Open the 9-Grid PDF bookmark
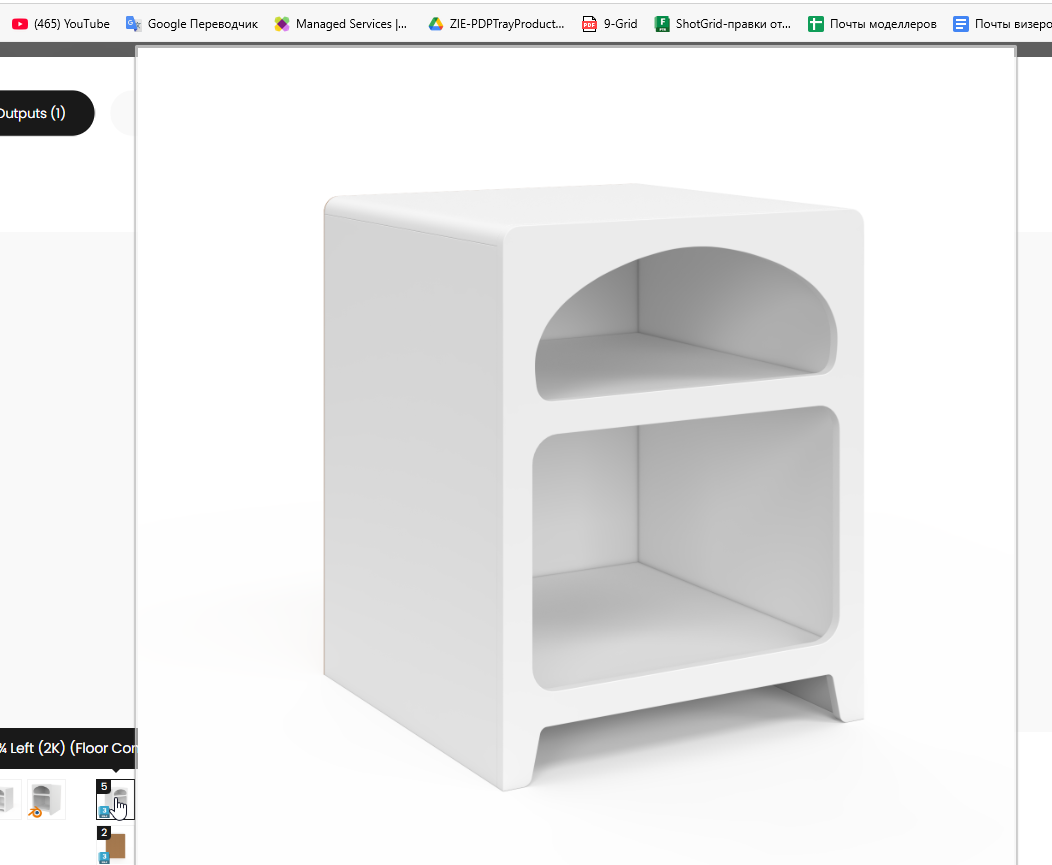Screen dimensions: 1052x865 pyautogui.click(x=609, y=24)
